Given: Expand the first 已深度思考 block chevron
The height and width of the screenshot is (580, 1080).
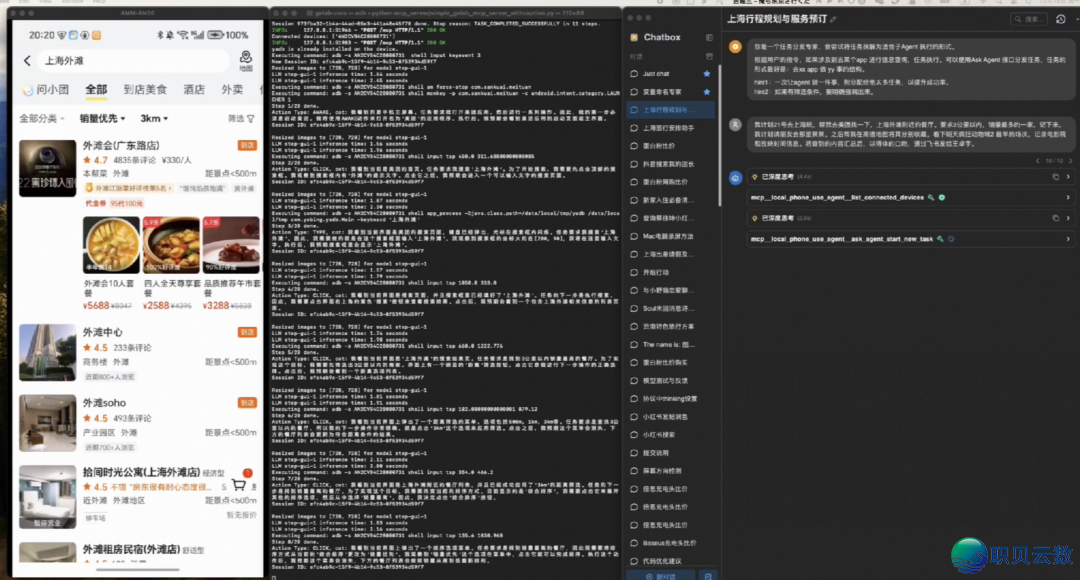Looking at the screenshot, I should tap(1068, 177).
